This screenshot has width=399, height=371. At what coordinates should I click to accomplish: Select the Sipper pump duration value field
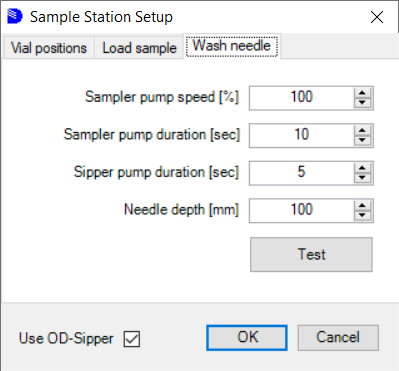coord(302,173)
